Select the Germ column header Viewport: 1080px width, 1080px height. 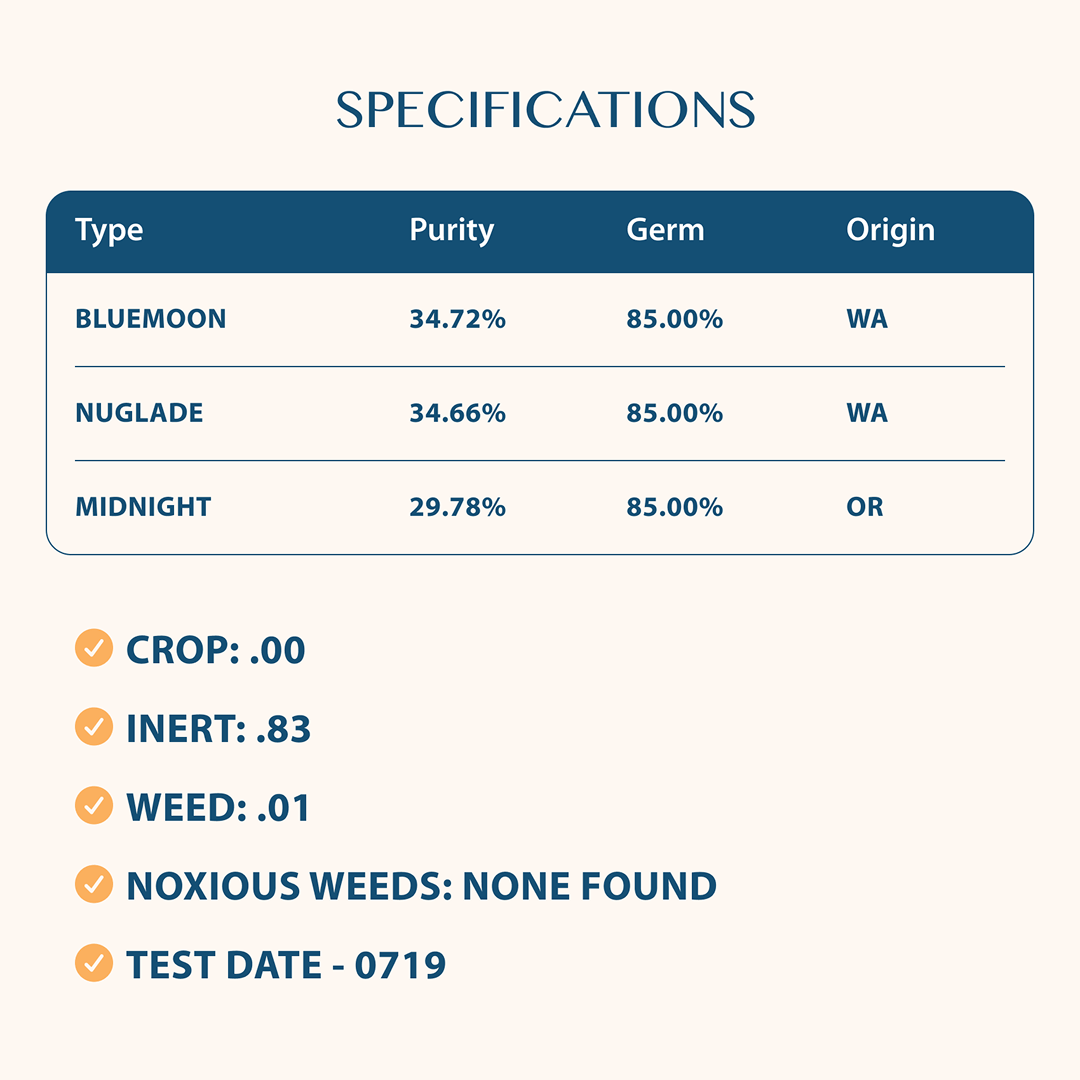(x=665, y=229)
